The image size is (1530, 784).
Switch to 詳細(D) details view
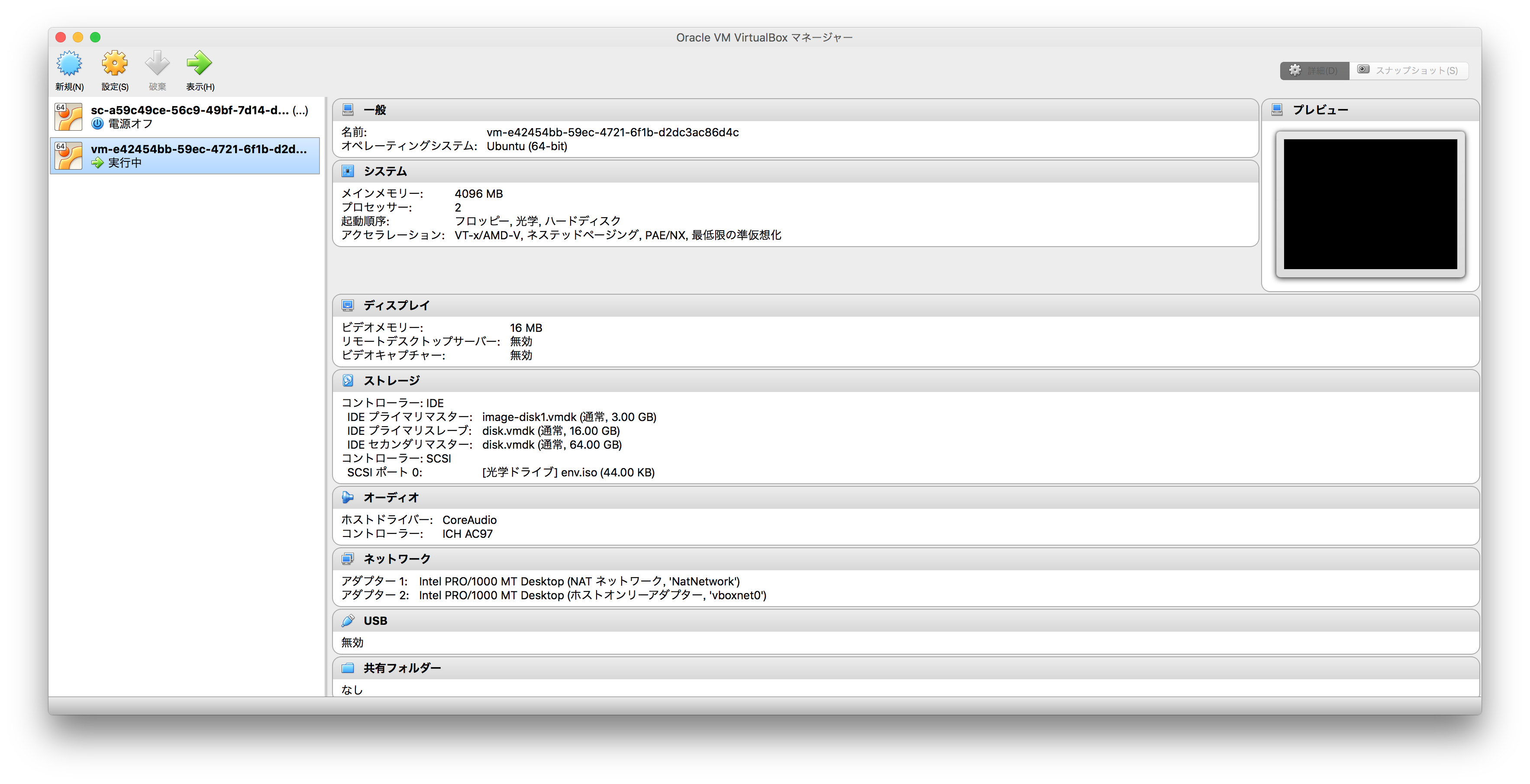(1314, 71)
